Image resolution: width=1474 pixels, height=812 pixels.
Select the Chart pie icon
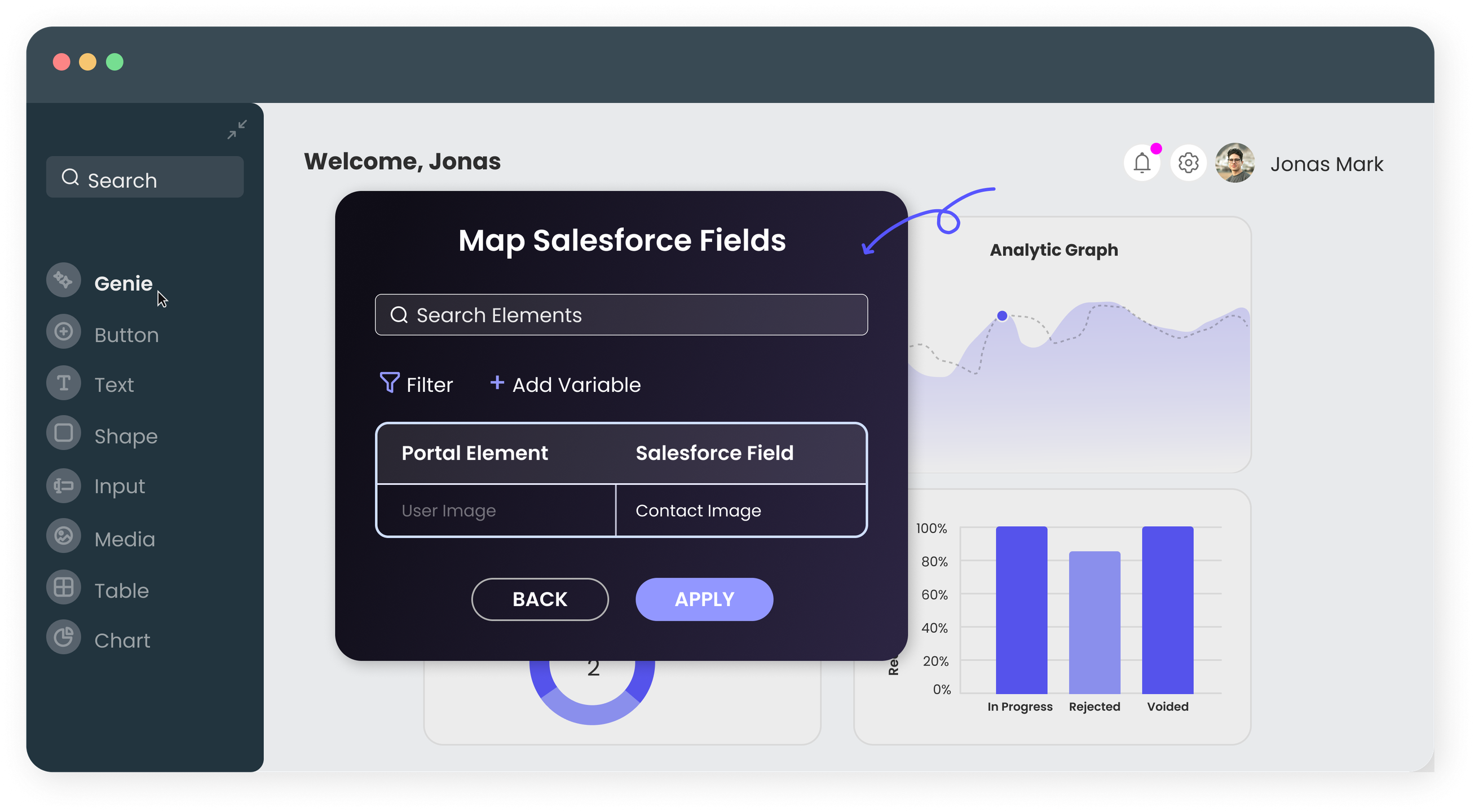coord(64,637)
